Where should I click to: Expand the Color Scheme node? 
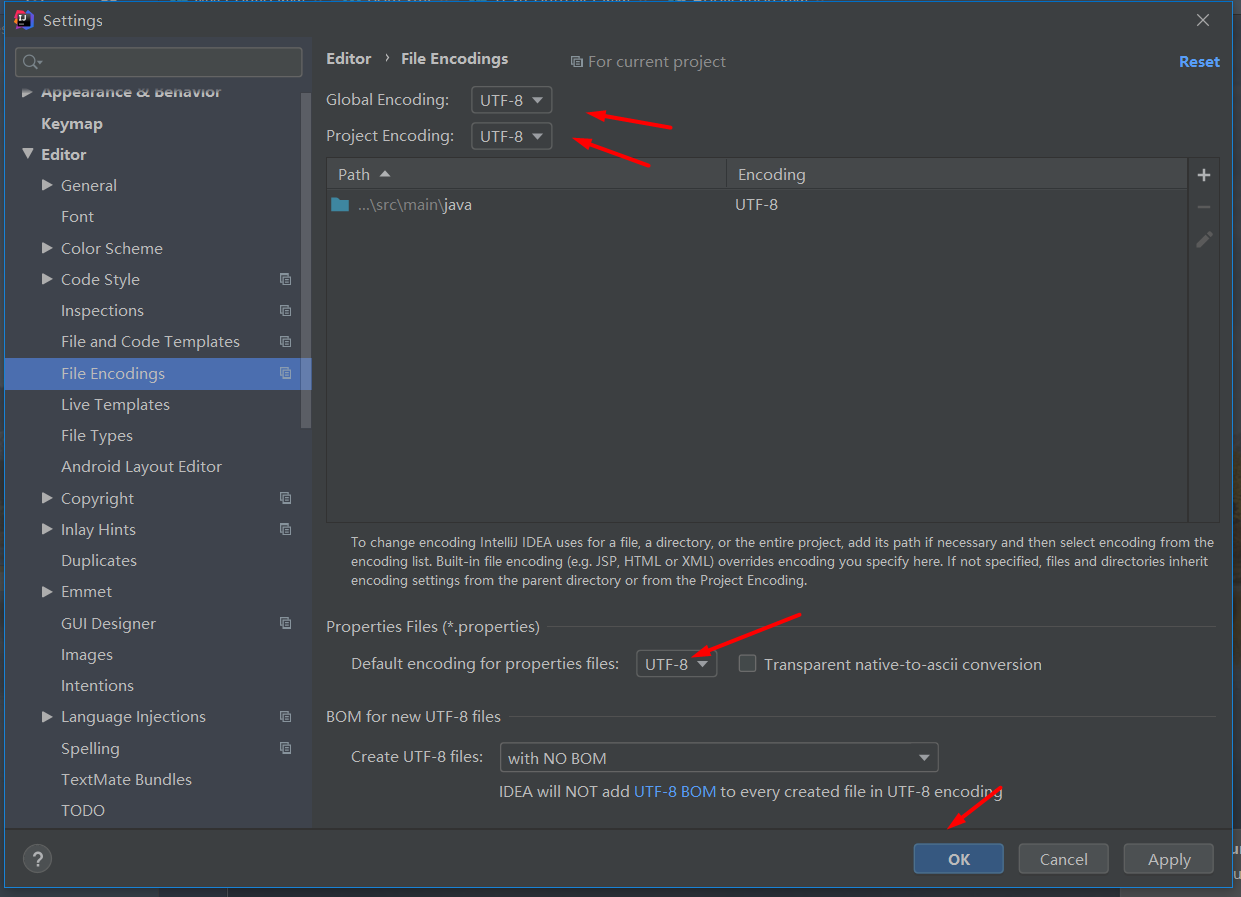coord(47,248)
